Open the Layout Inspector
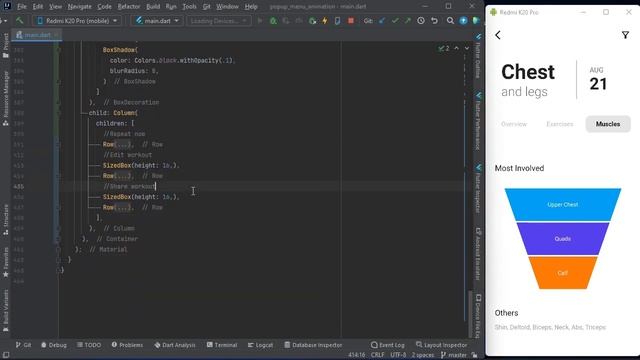This screenshot has width=640, height=360. (x=441, y=345)
